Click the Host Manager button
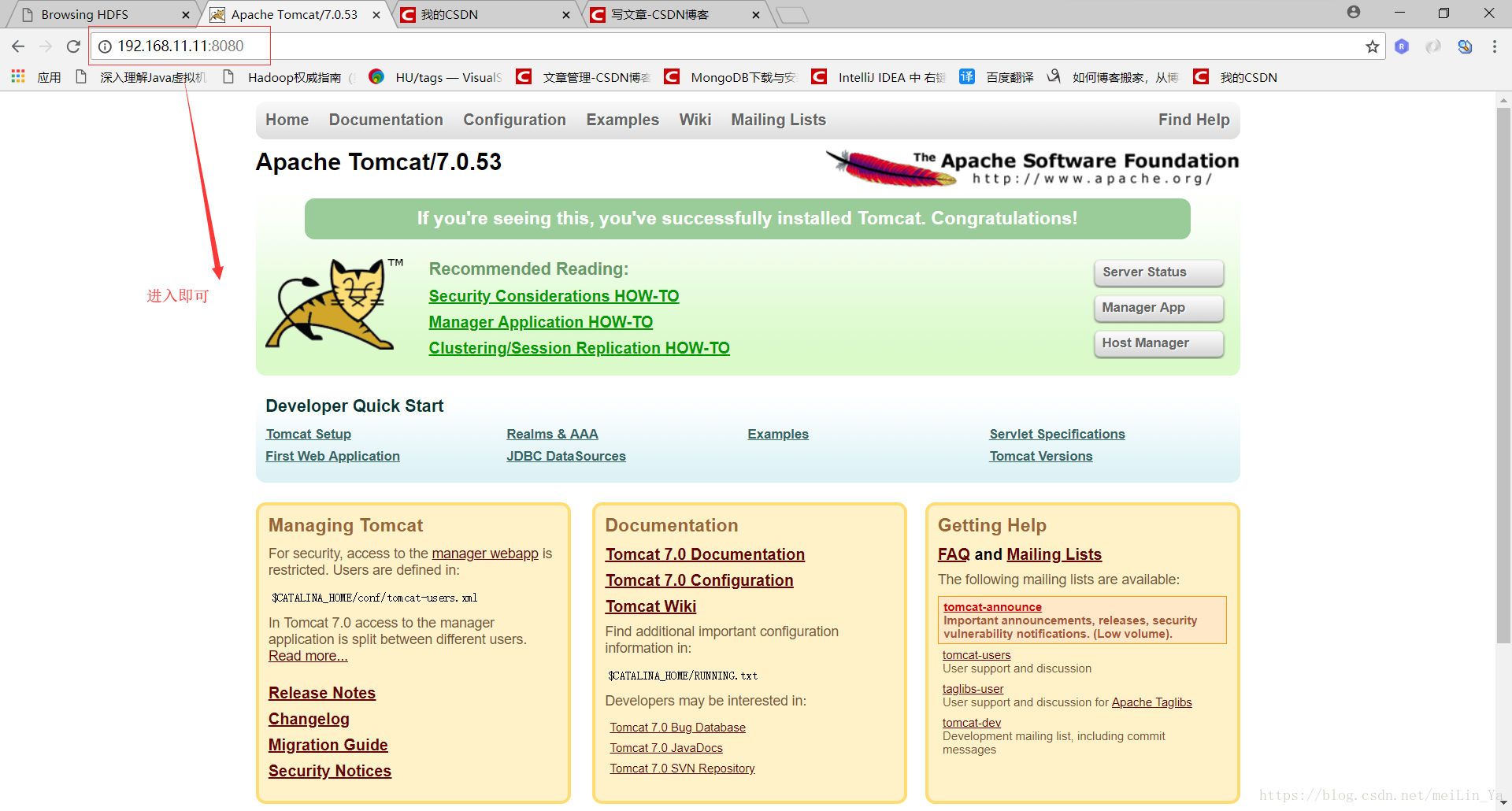The width and height of the screenshot is (1512, 811). (1158, 343)
